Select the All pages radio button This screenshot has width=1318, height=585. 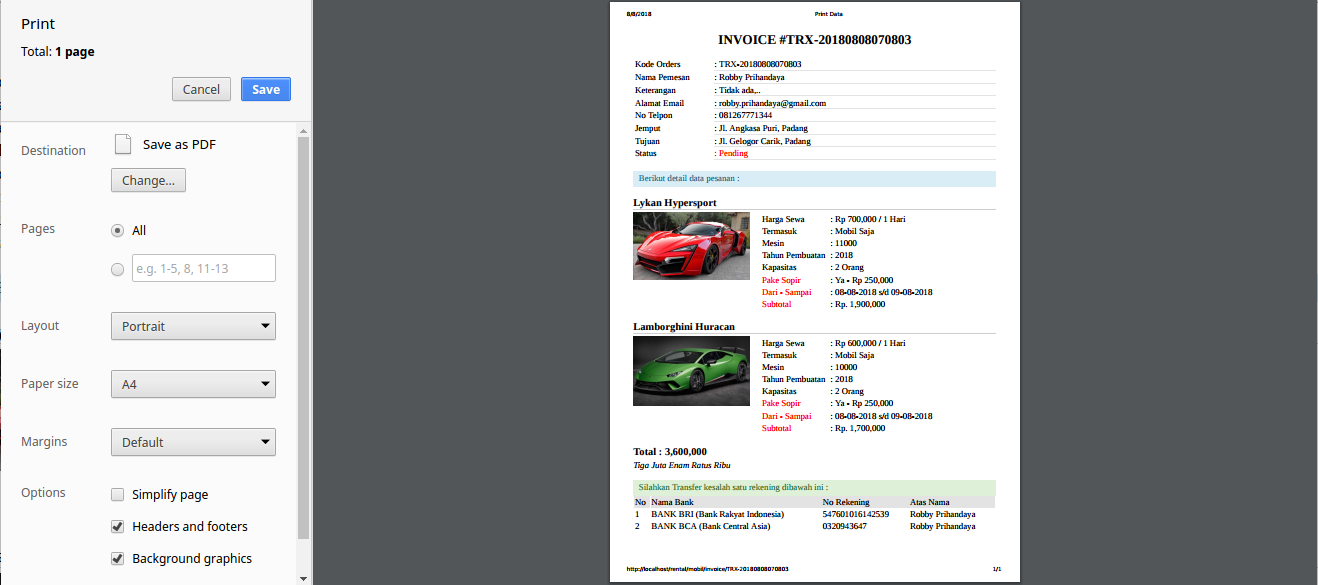(x=118, y=230)
